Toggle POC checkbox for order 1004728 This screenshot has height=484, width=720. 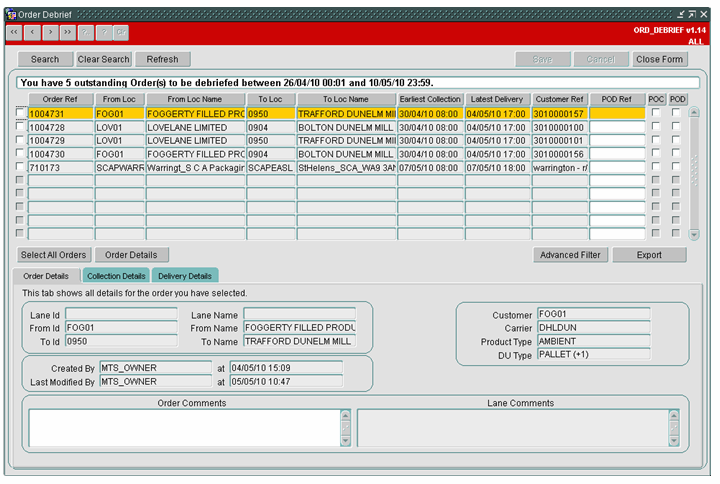click(x=656, y=126)
